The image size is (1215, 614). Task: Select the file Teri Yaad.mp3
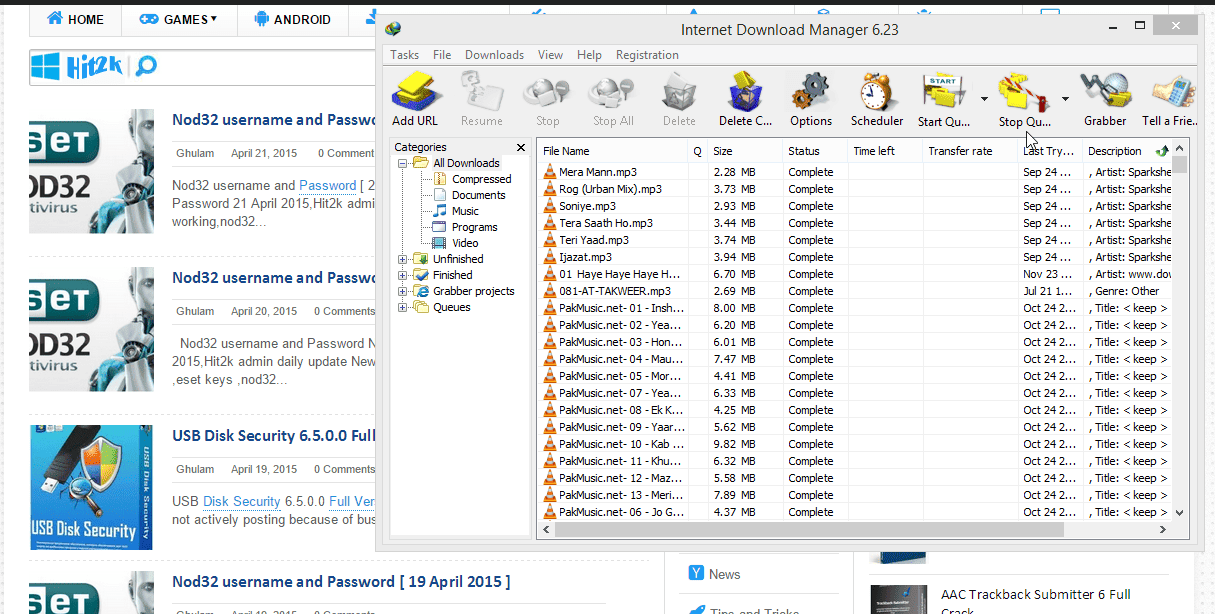594,240
